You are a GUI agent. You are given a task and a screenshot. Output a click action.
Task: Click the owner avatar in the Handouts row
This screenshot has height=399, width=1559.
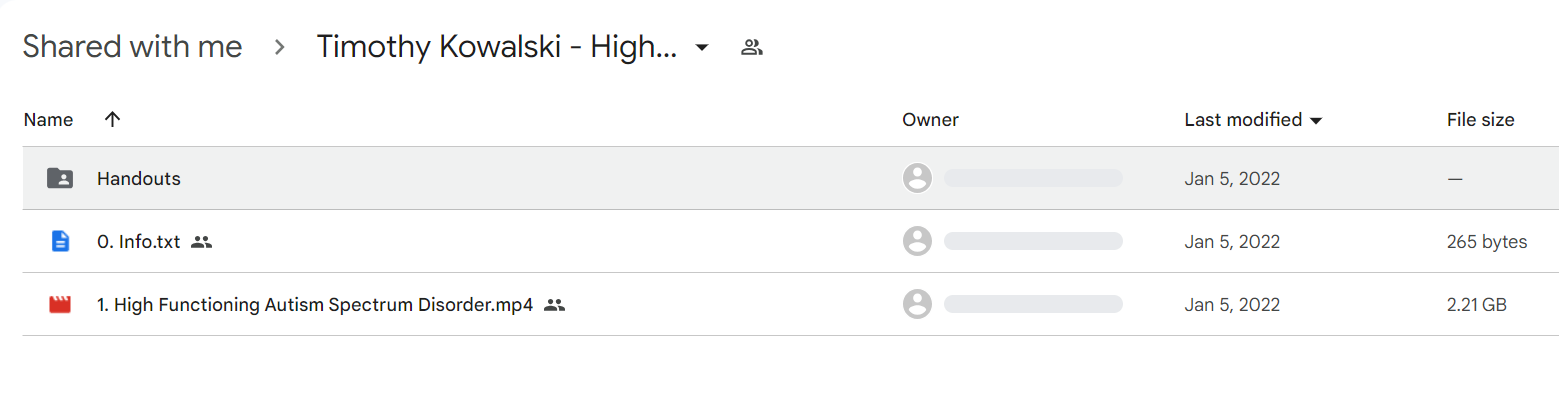coord(917,179)
